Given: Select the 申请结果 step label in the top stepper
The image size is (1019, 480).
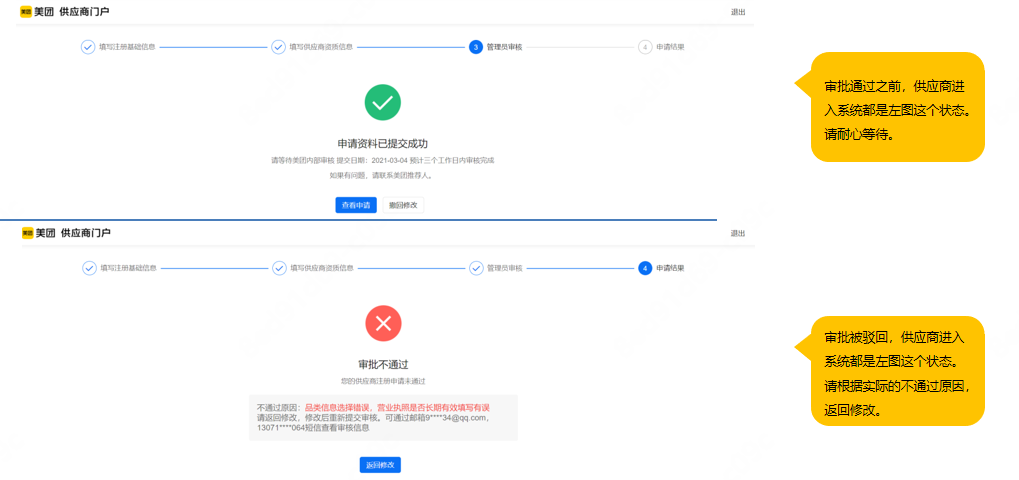Looking at the screenshot, I should pyautogui.click(x=670, y=47).
